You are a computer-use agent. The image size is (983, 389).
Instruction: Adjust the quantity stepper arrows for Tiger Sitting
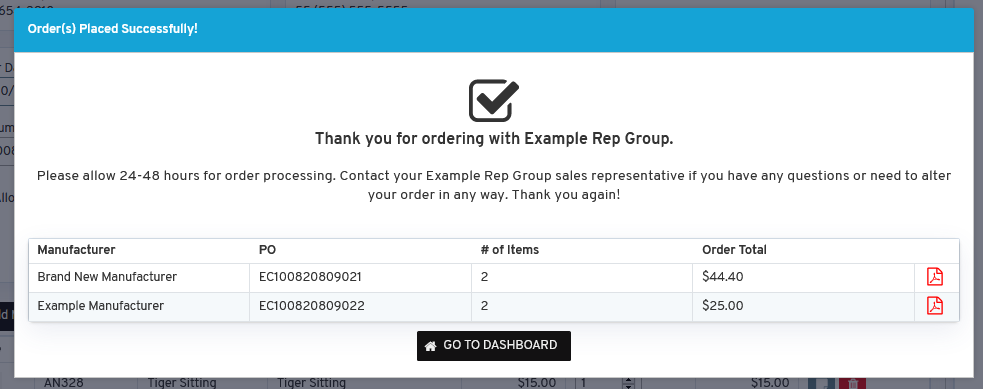pyautogui.click(x=630, y=383)
